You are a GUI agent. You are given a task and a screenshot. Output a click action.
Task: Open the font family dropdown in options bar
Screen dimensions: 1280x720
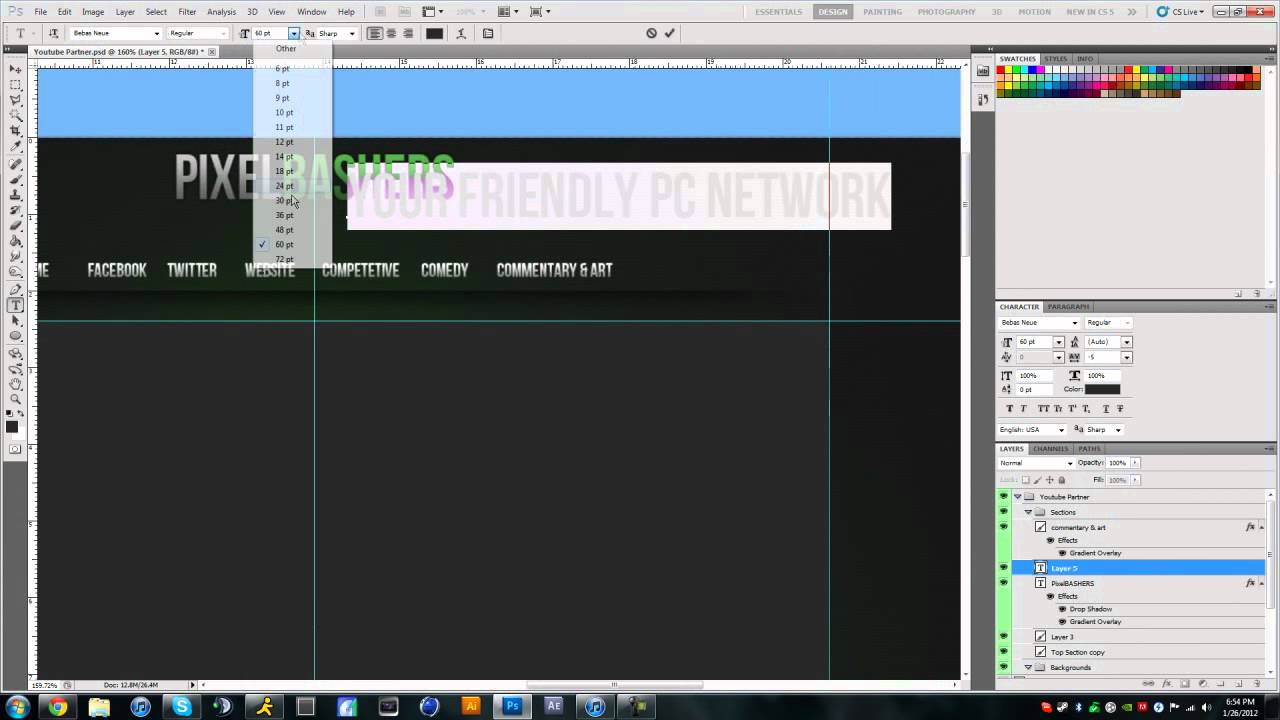156,33
